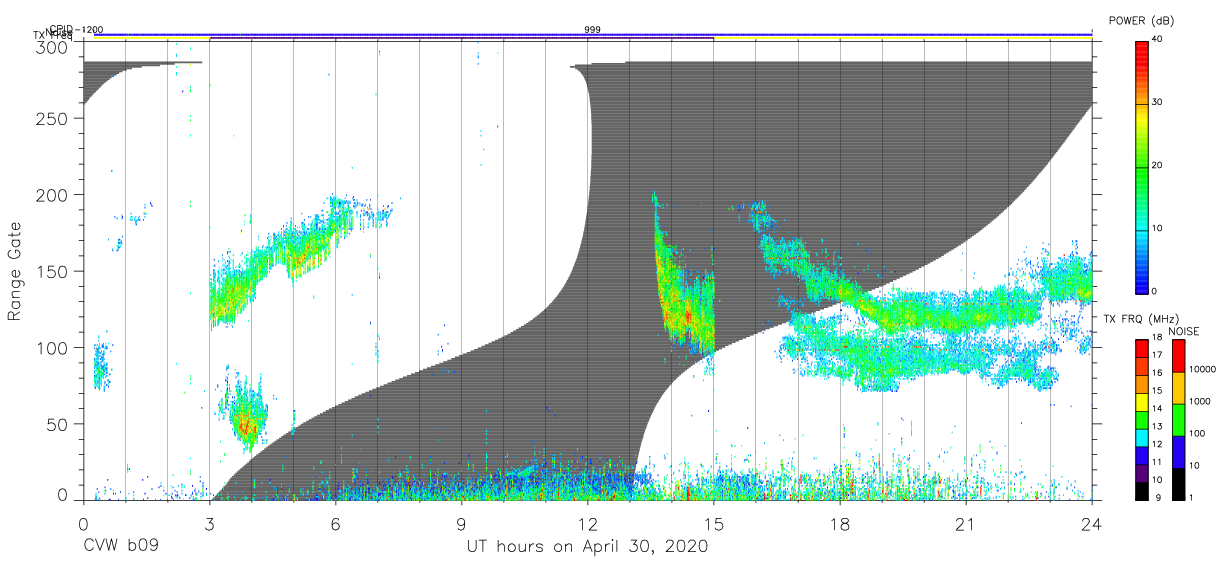Select the blue segment of NOISE scale
This screenshot has height=567, width=1228.
1178,451
